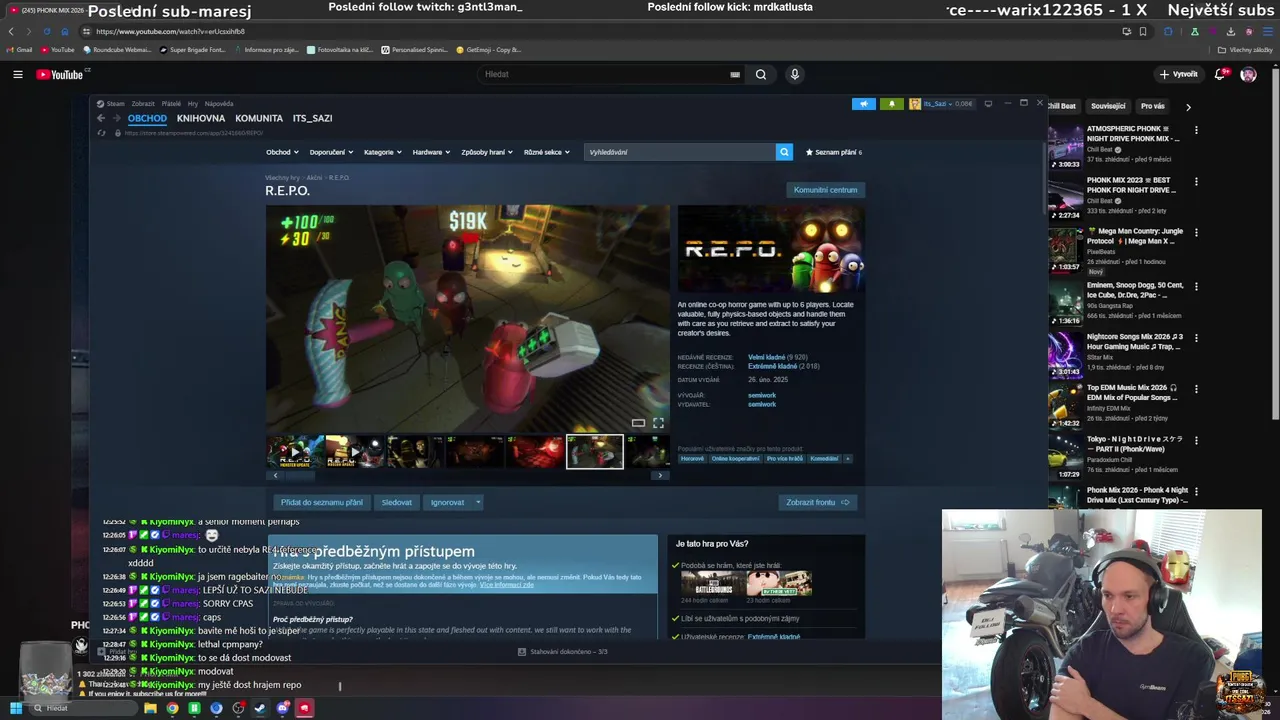Expand the Různé sekce dropdown
This screenshot has width=1280, height=720.
pyautogui.click(x=547, y=152)
